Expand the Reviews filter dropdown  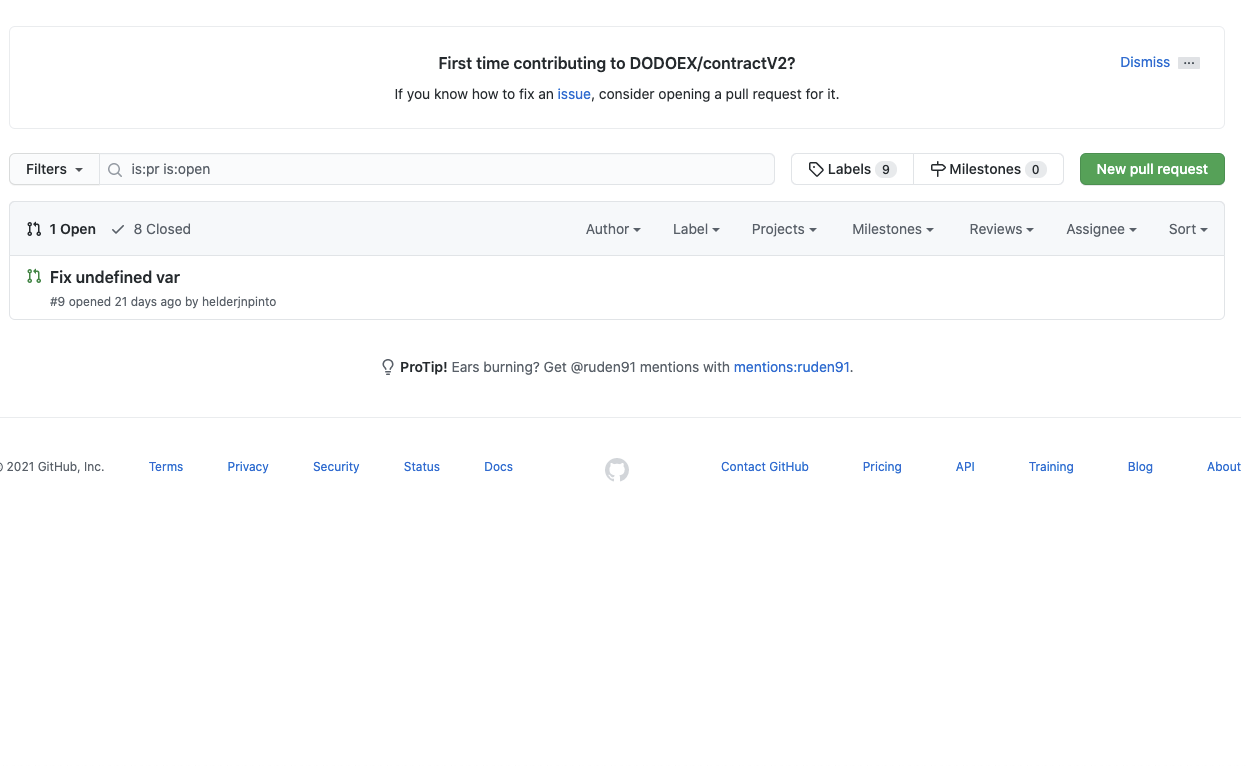point(1001,229)
